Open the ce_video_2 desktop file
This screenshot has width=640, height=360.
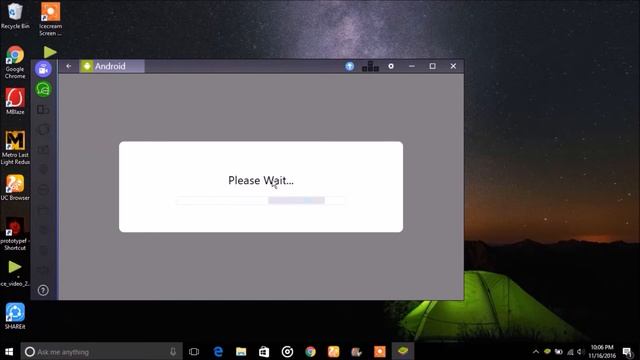click(15, 273)
